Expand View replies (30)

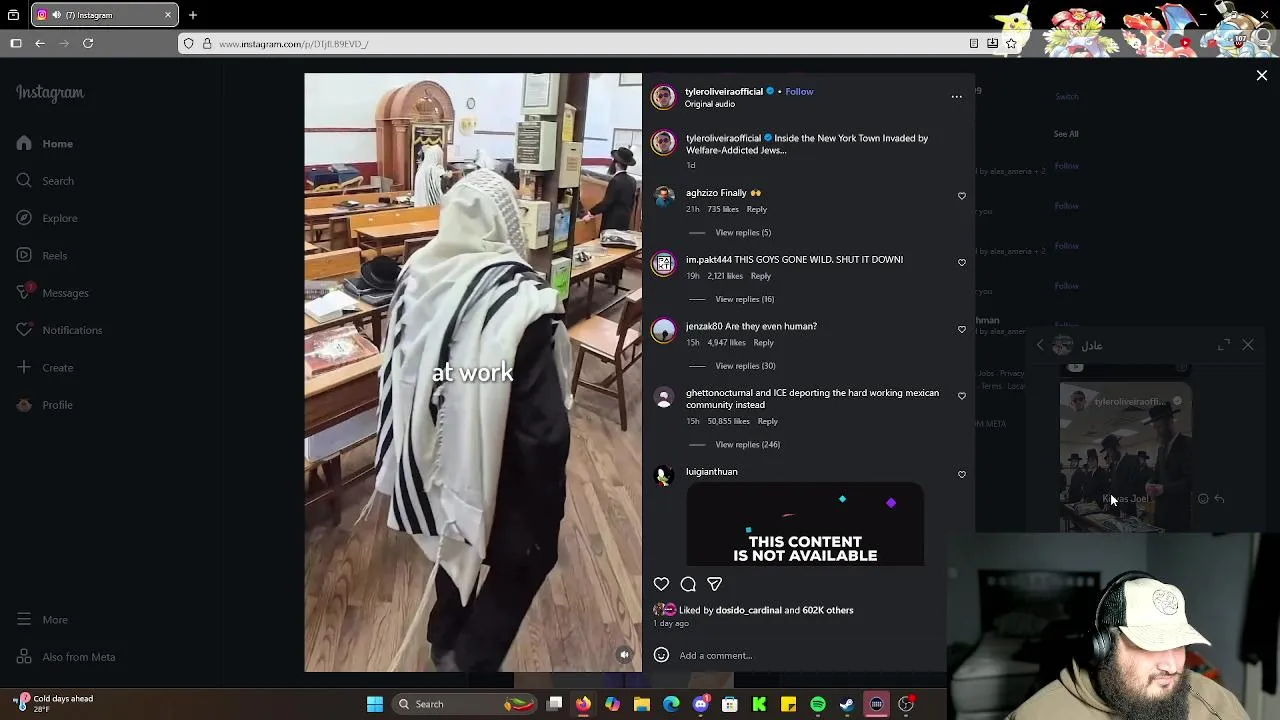(745, 366)
